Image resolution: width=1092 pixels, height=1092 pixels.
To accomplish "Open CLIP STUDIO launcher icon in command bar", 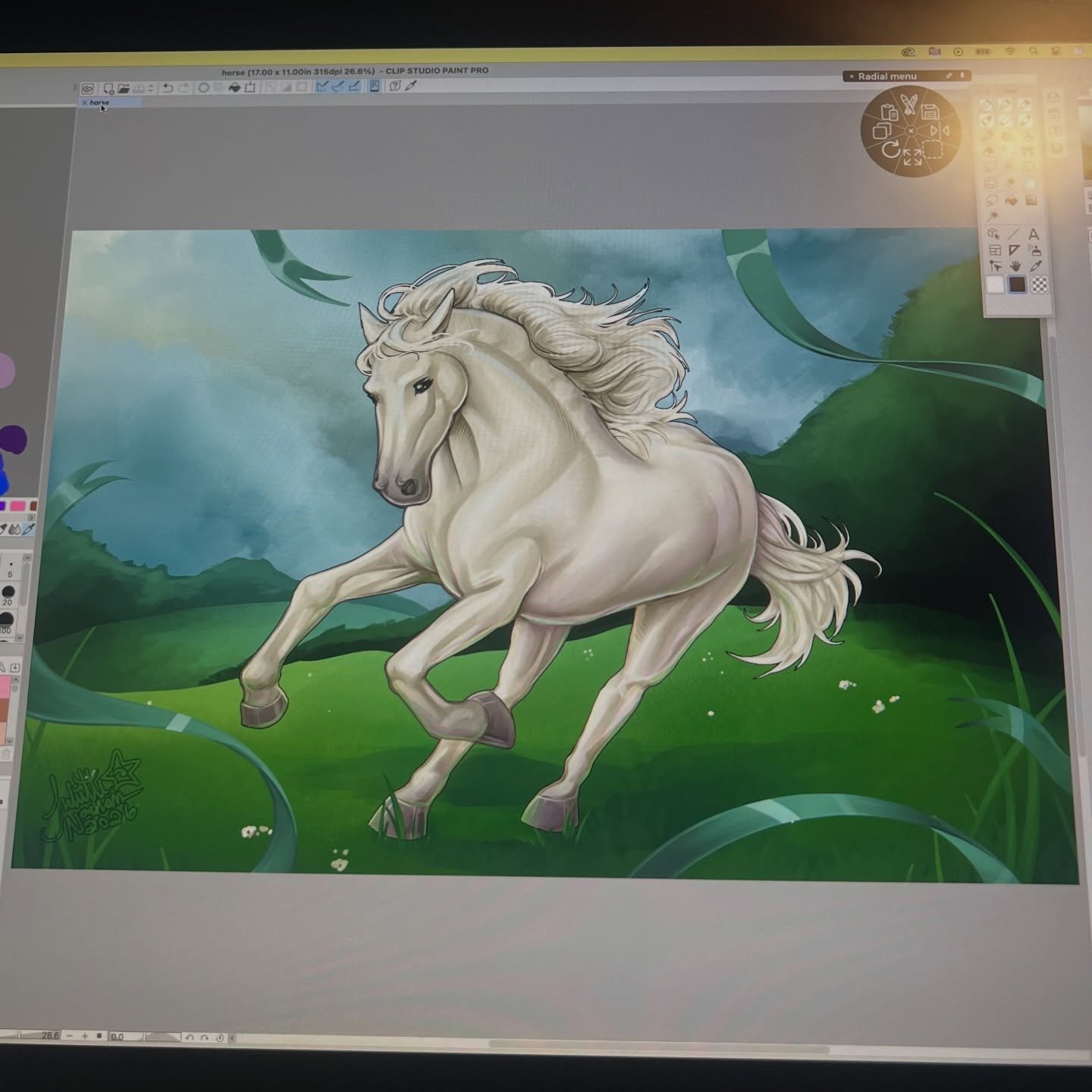I will (x=86, y=89).
